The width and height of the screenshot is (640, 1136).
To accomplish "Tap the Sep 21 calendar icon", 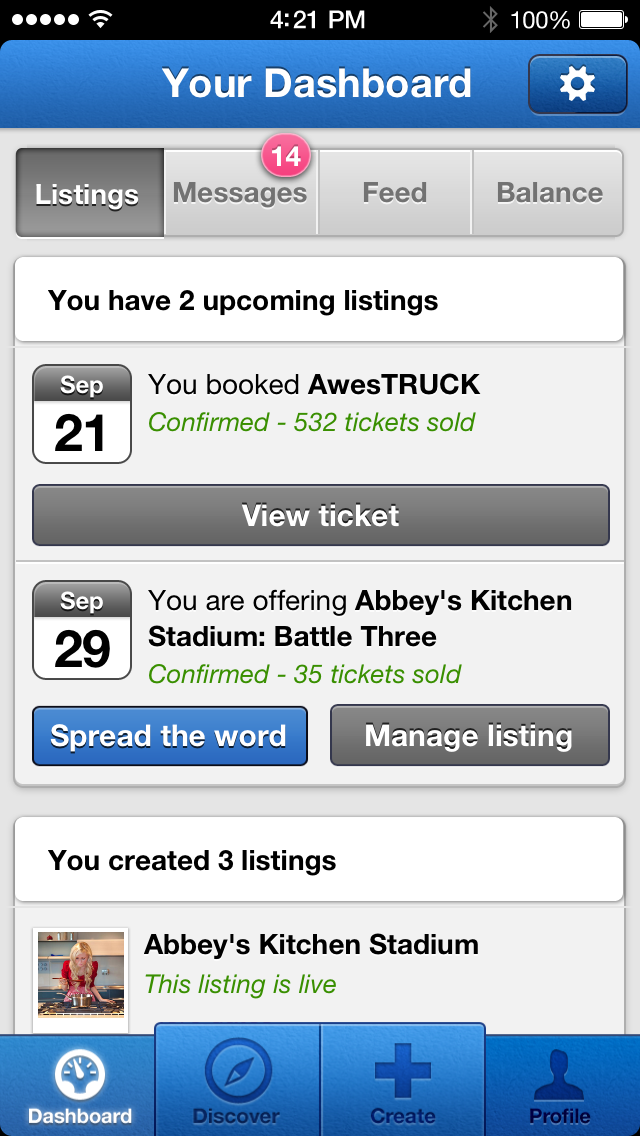I will [x=82, y=414].
